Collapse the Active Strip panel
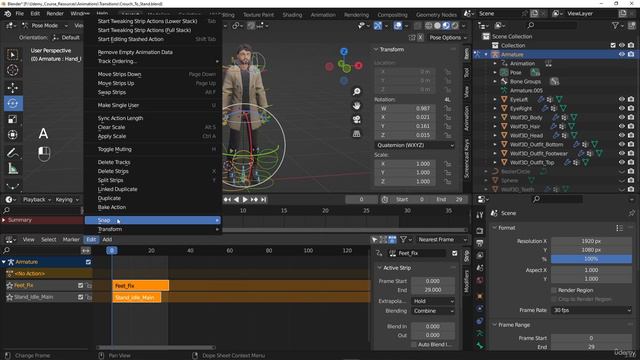 pos(380,268)
